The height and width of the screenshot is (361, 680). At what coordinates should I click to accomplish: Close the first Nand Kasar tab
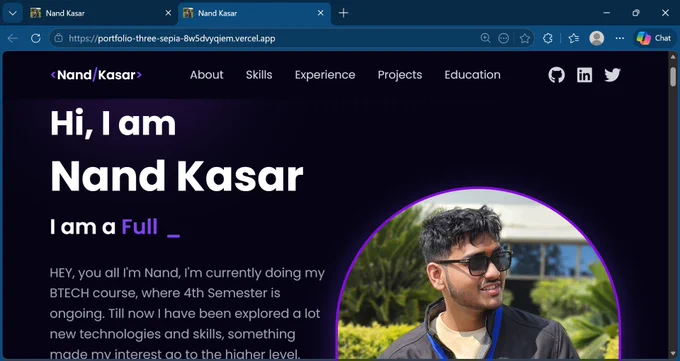168,13
